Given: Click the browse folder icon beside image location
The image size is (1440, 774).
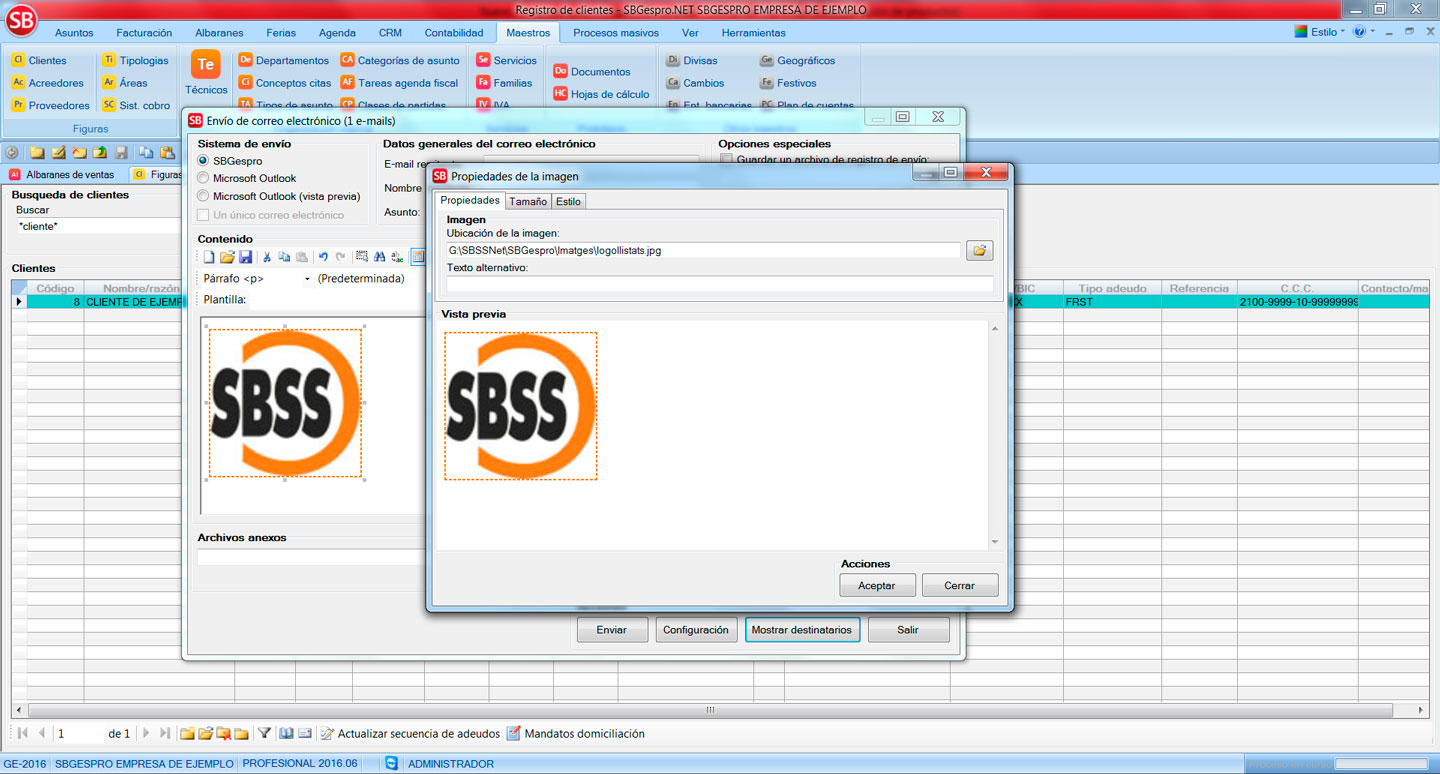Looking at the screenshot, I should tap(979, 251).
